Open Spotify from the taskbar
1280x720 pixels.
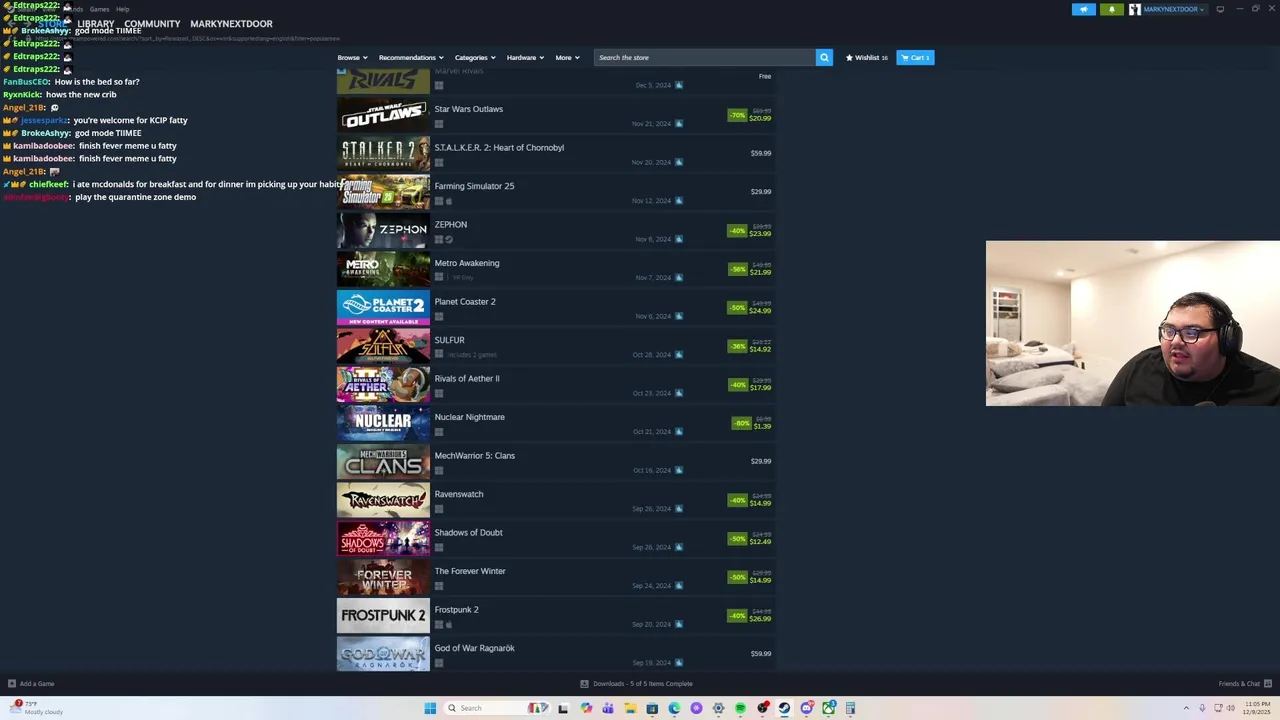tap(740, 708)
